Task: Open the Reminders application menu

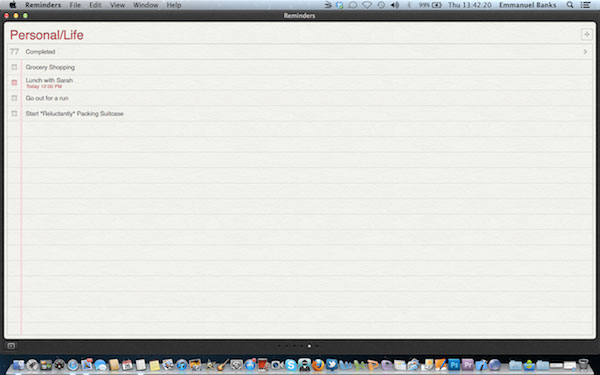Action: click(x=43, y=5)
